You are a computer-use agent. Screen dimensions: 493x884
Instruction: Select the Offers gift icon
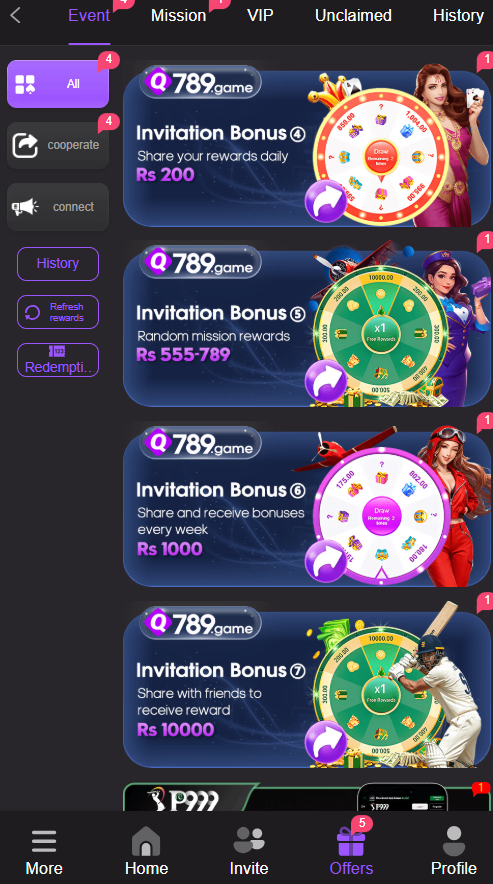click(x=351, y=841)
